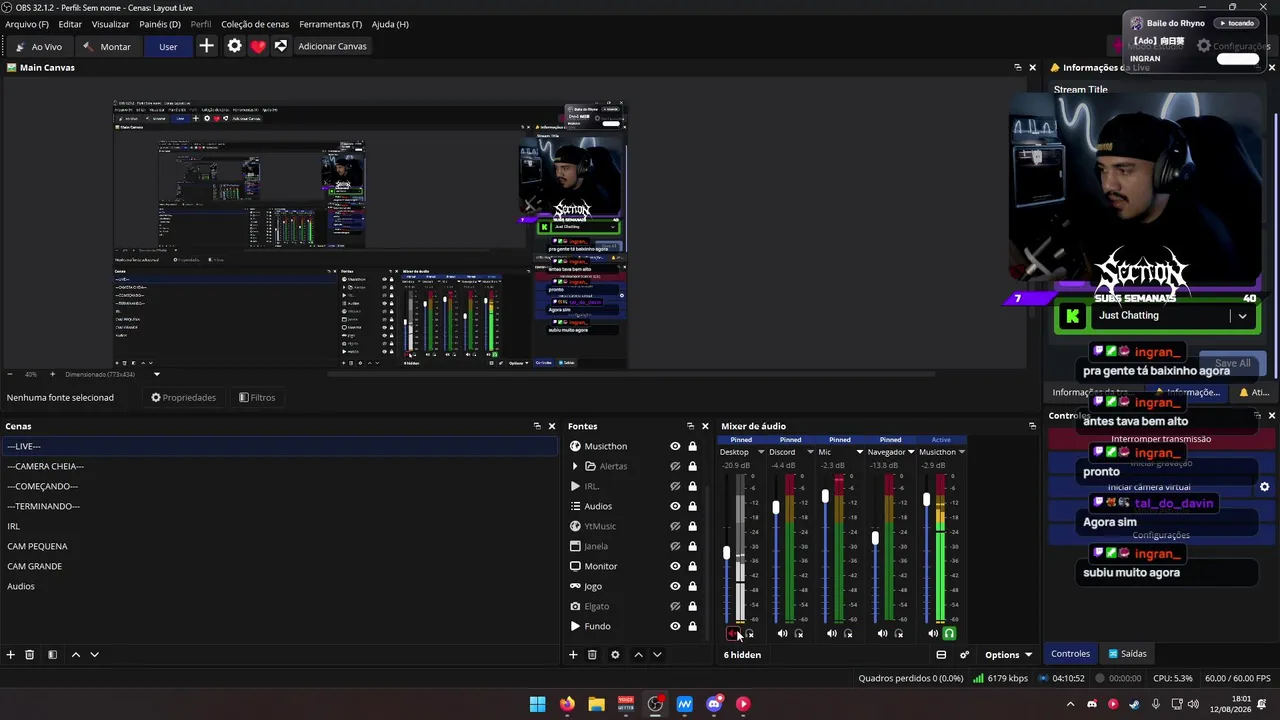Viewport: 1280px width, 720px height.
Task: Unmute the Desktop audio channel
Action: click(x=732, y=634)
